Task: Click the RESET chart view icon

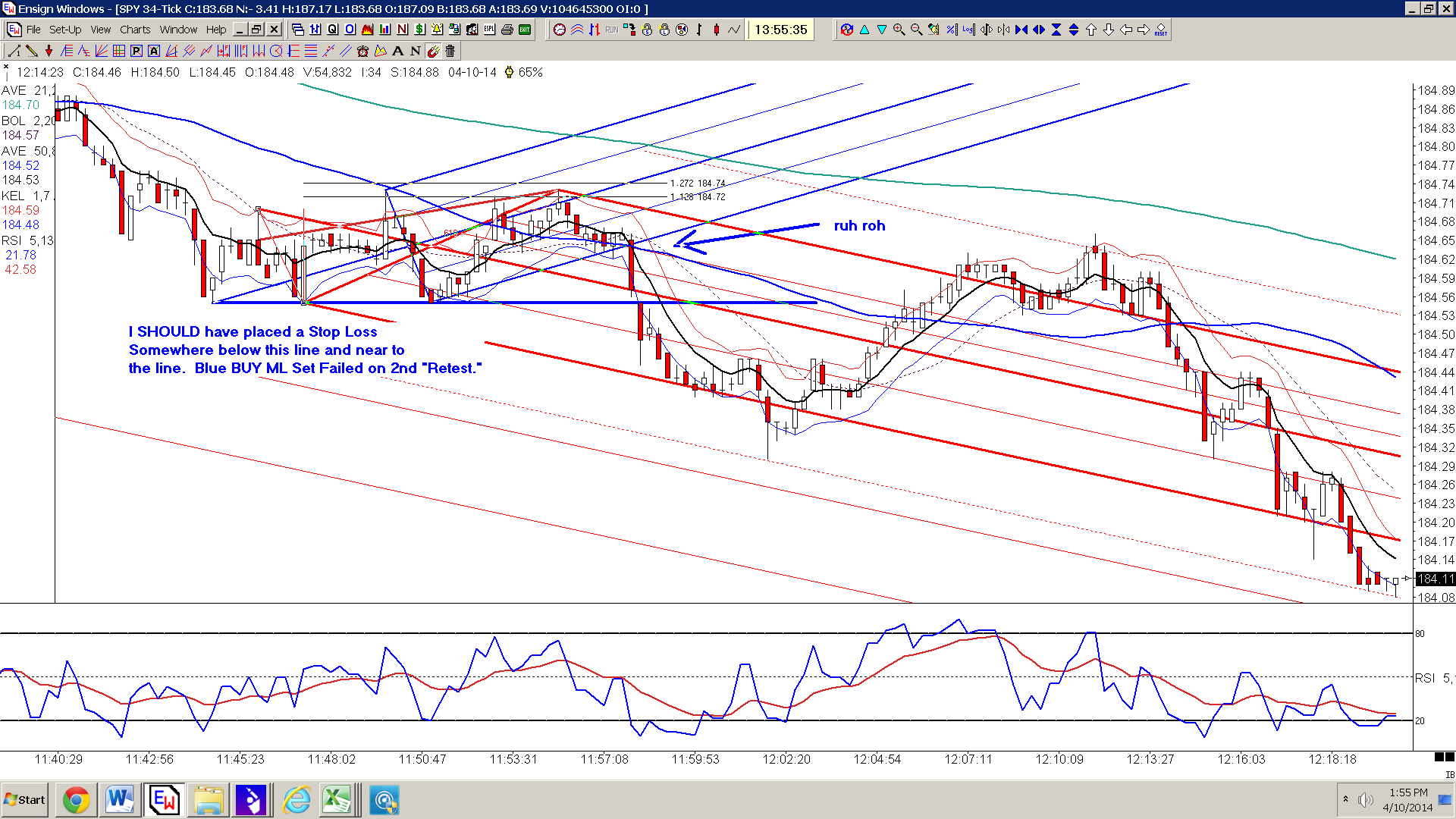Action: pyautogui.click(x=1161, y=30)
